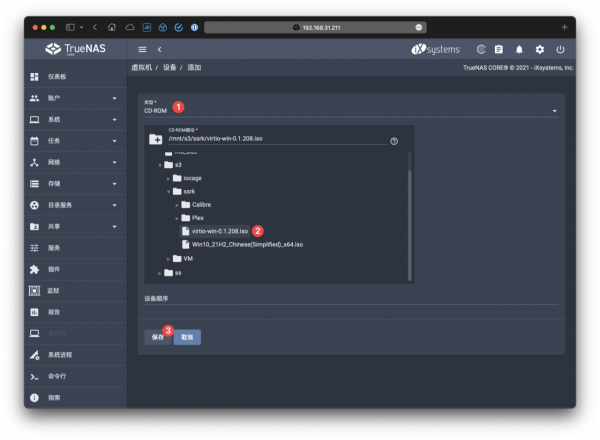Click the power icon
The height and width of the screenshot is (440, 600).
[x=560, y=49]
